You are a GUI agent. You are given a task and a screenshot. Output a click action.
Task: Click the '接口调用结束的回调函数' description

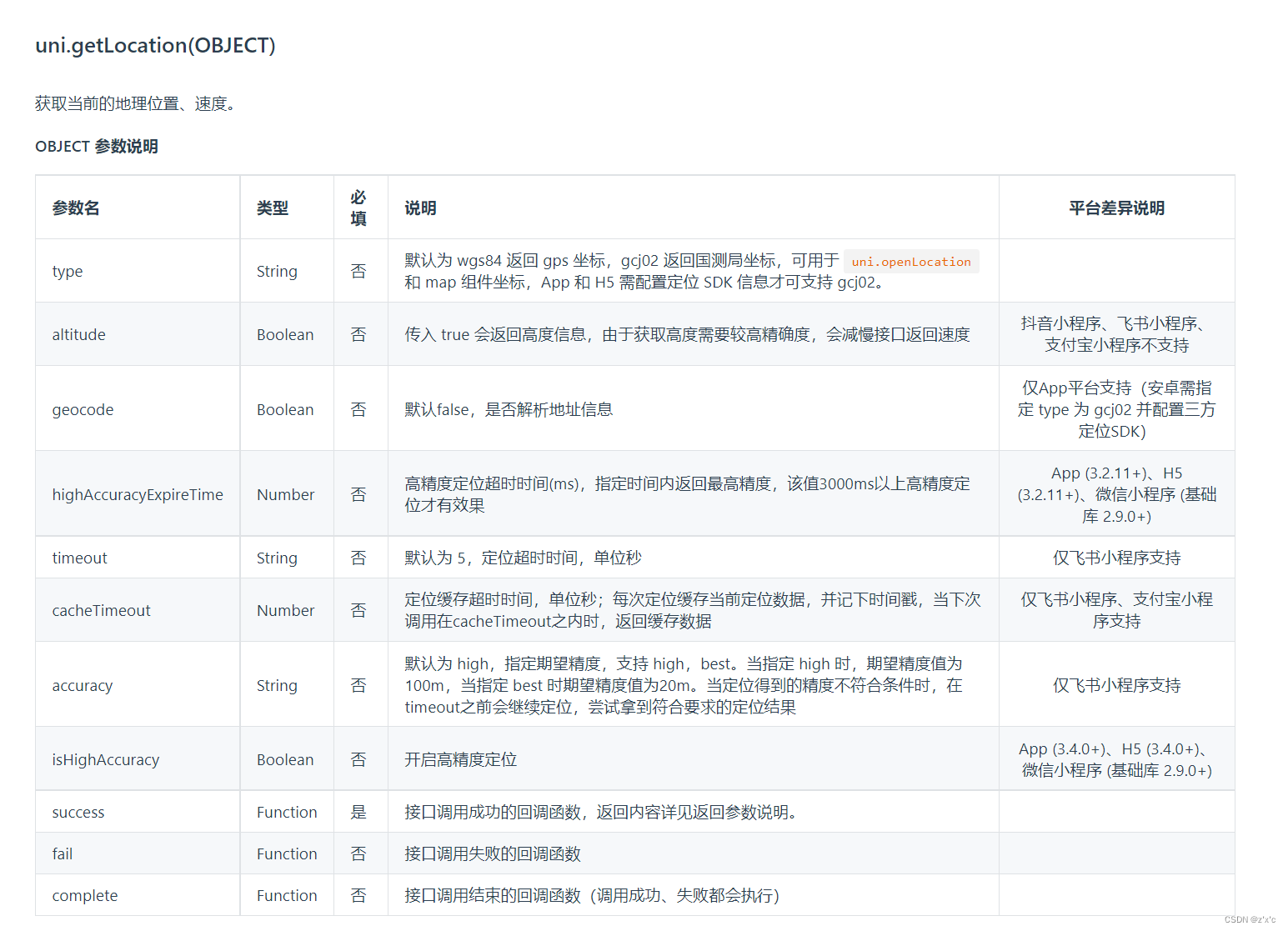pos(591,895)
